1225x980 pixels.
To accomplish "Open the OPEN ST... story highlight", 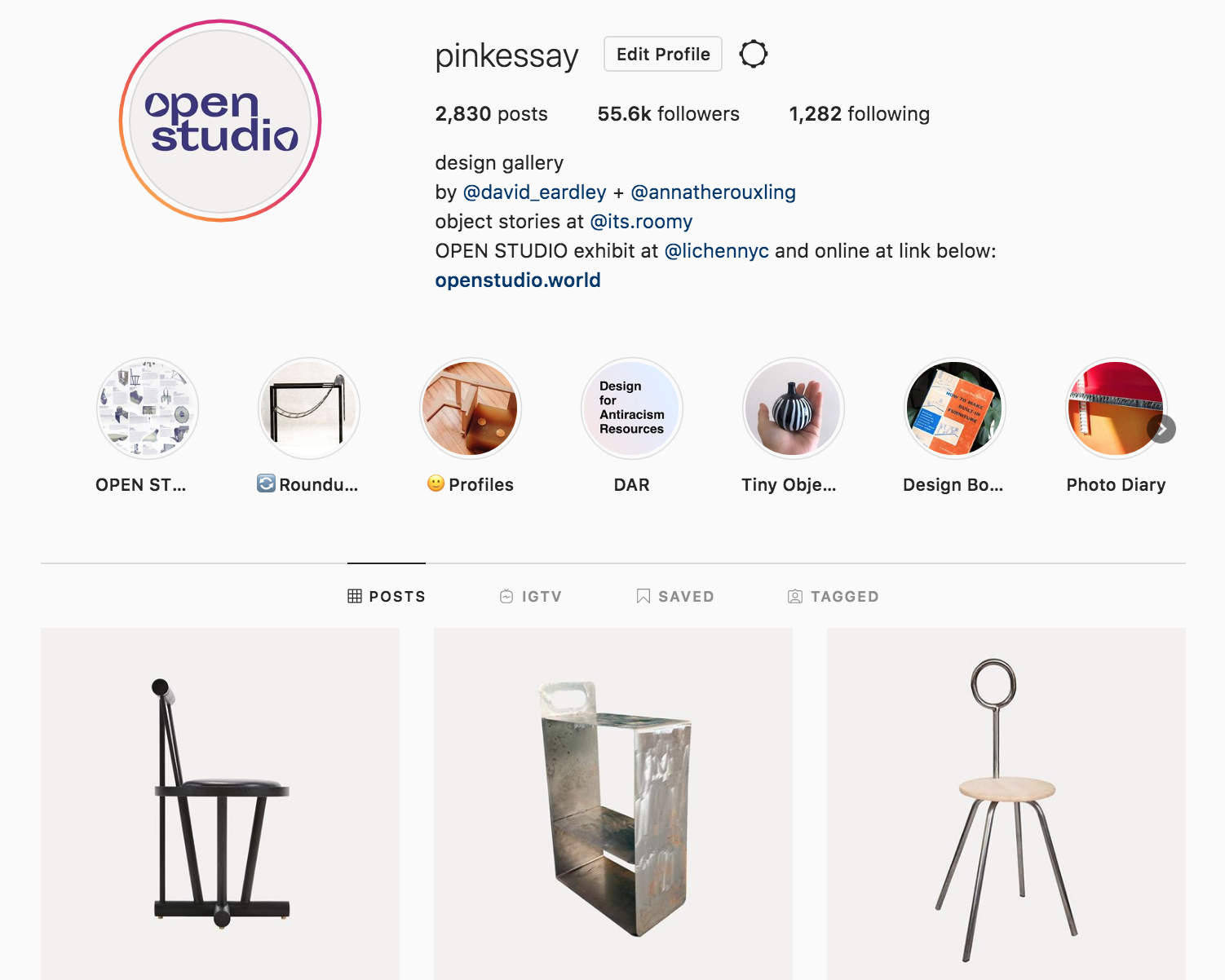I will click(x=148, y=408).
